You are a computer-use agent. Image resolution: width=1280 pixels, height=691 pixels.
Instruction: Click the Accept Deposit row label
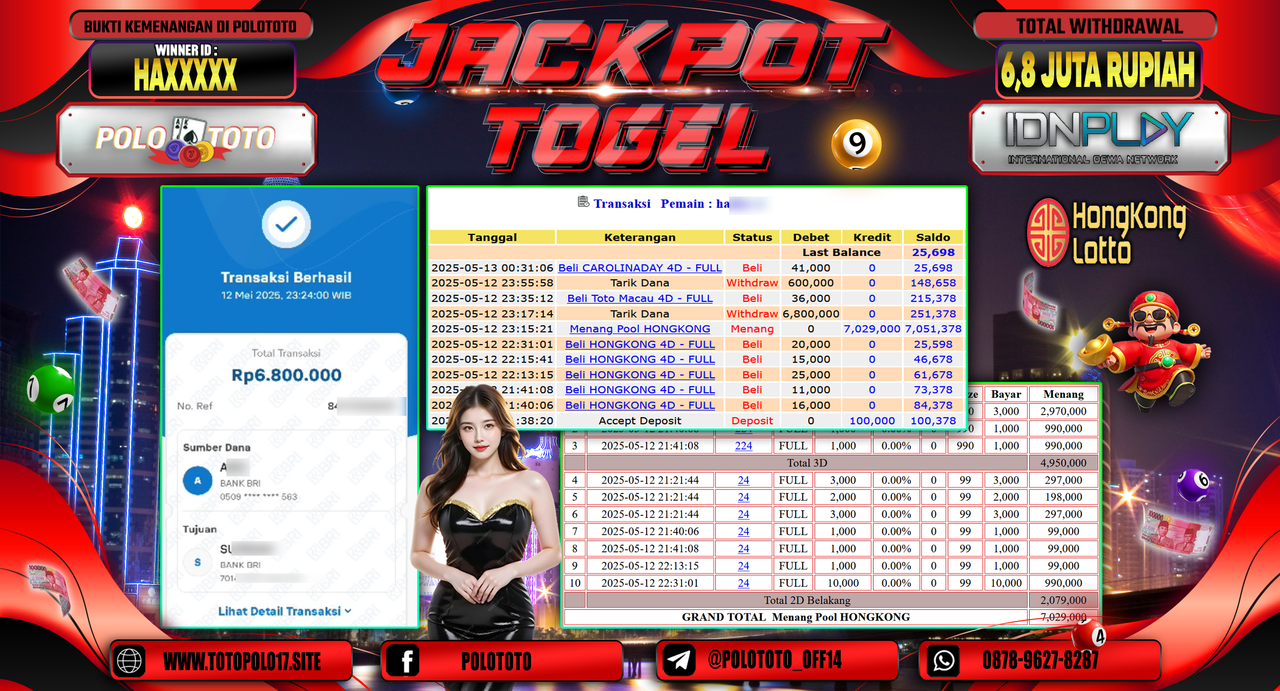(640, 421)
